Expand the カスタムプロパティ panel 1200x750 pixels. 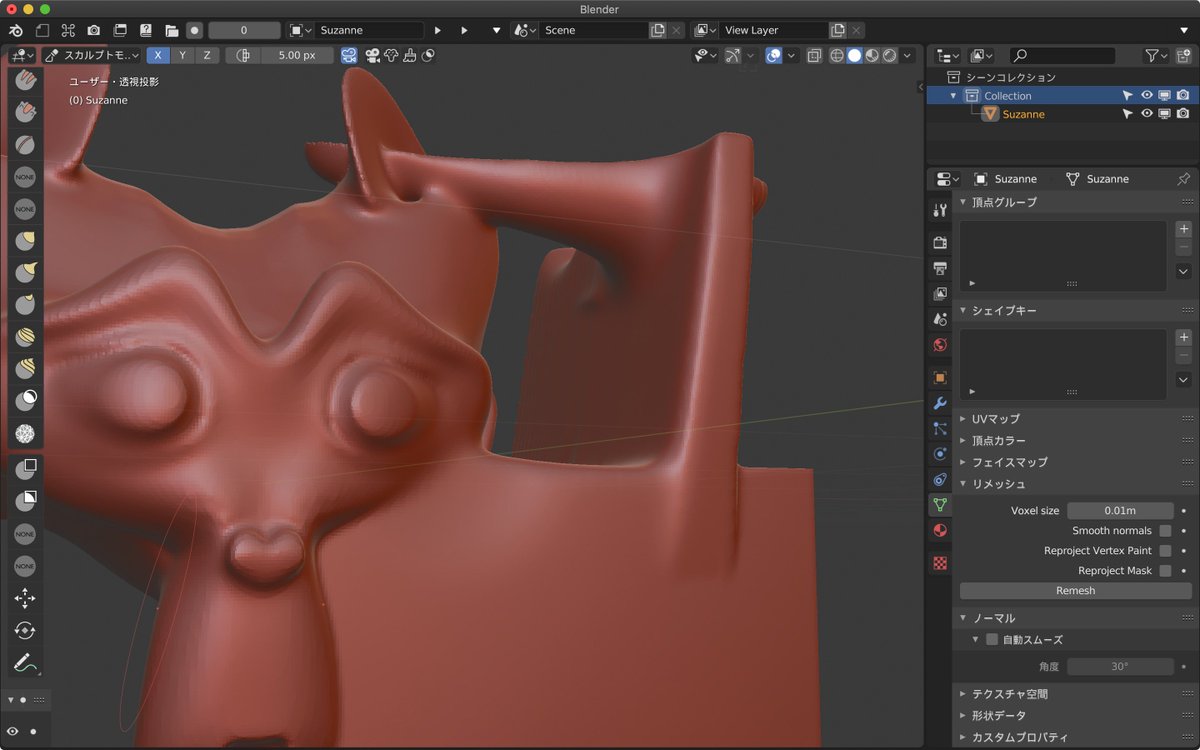pyautogui.click(x=963, y=737)
